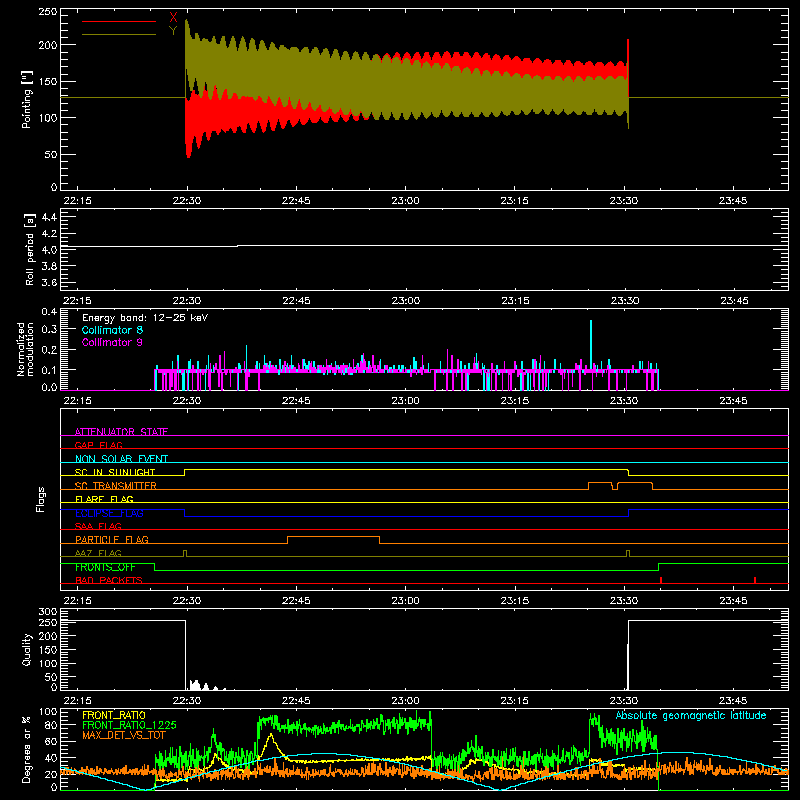This screenshot has height=800, width=800.
Task: Select the 'Collimator 8' legend entry
Action: tap(112, 330)
